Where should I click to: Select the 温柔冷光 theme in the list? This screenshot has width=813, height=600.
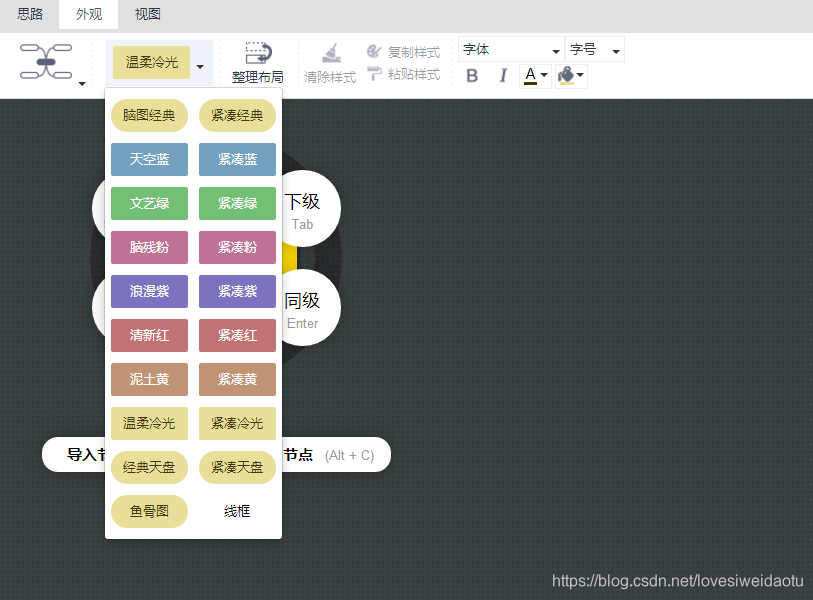tap(149, 424)
